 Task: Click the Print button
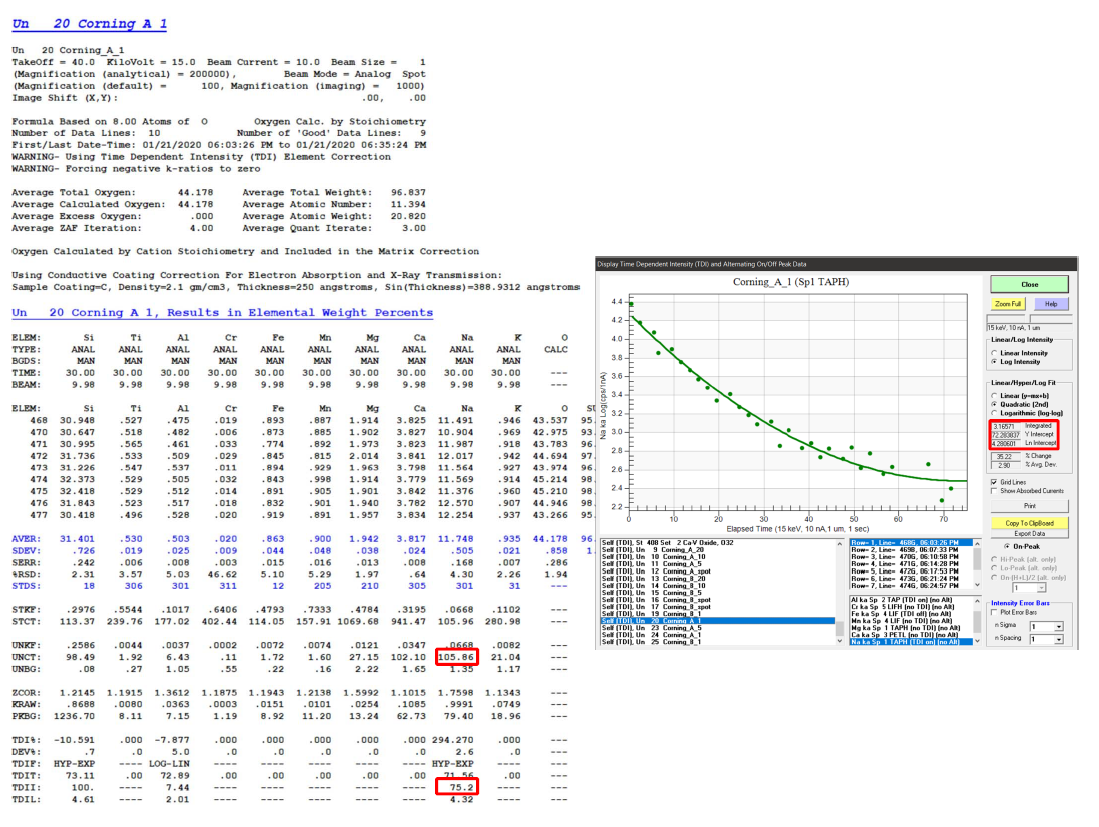(x=1029, y=506)
